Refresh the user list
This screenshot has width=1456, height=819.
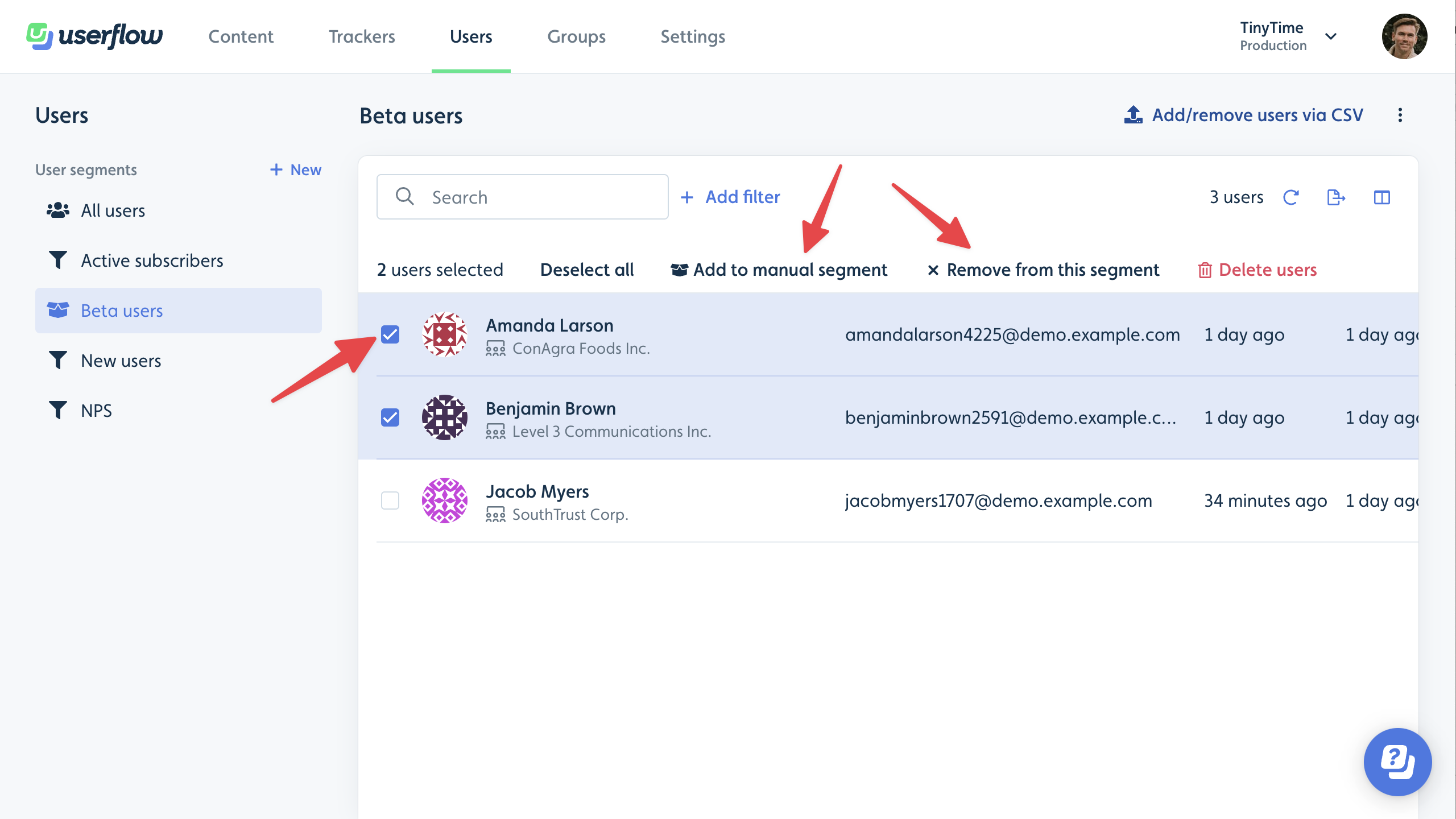[1290, 197]
